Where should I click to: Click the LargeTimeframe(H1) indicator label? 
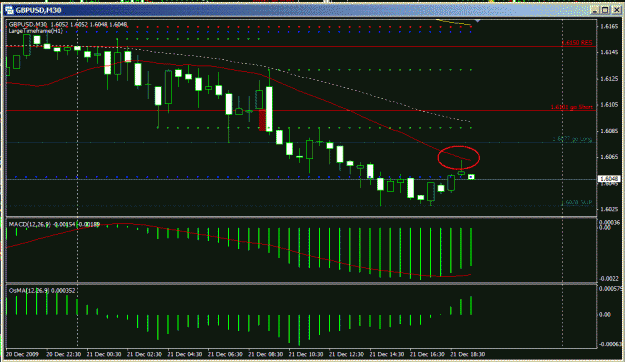[x=35, y=31]
